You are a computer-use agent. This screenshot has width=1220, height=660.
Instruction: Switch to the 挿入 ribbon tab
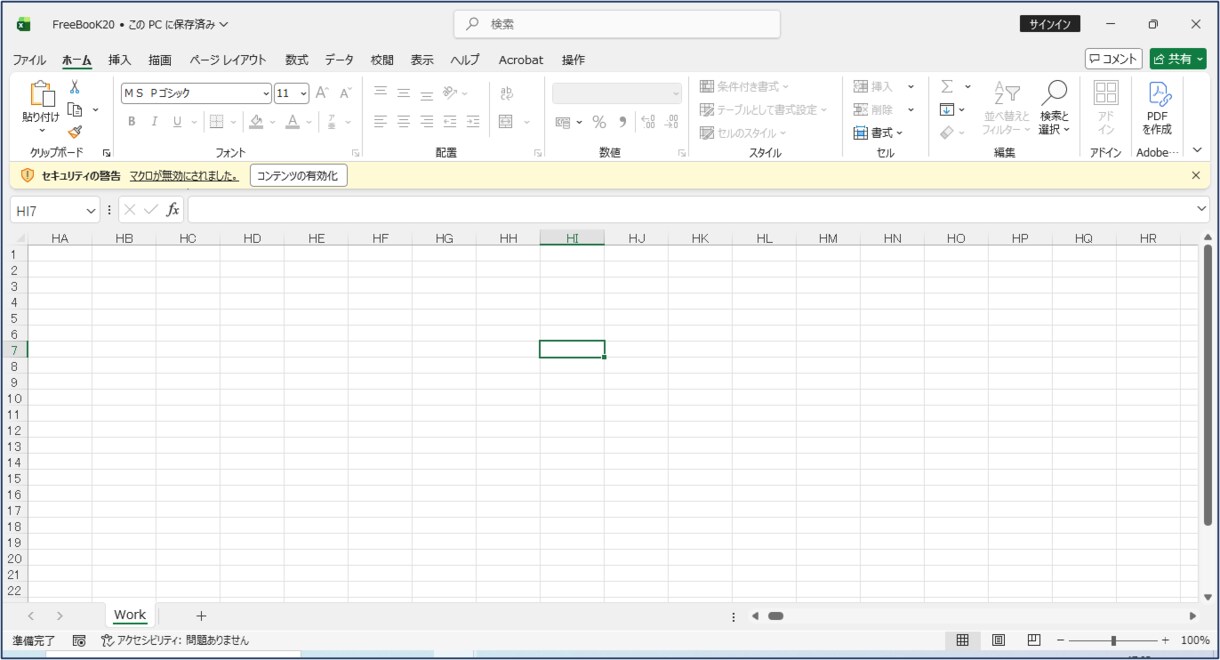coord(120,60)
